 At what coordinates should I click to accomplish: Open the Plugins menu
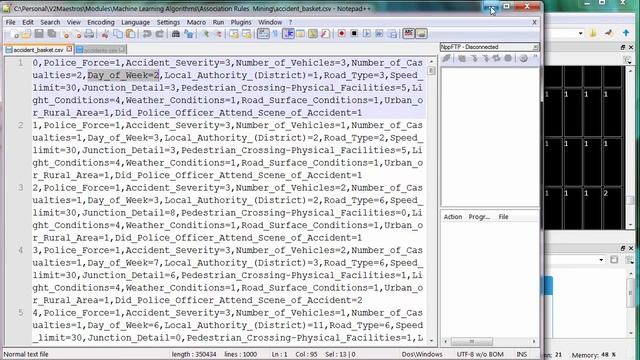pos(241,22)
